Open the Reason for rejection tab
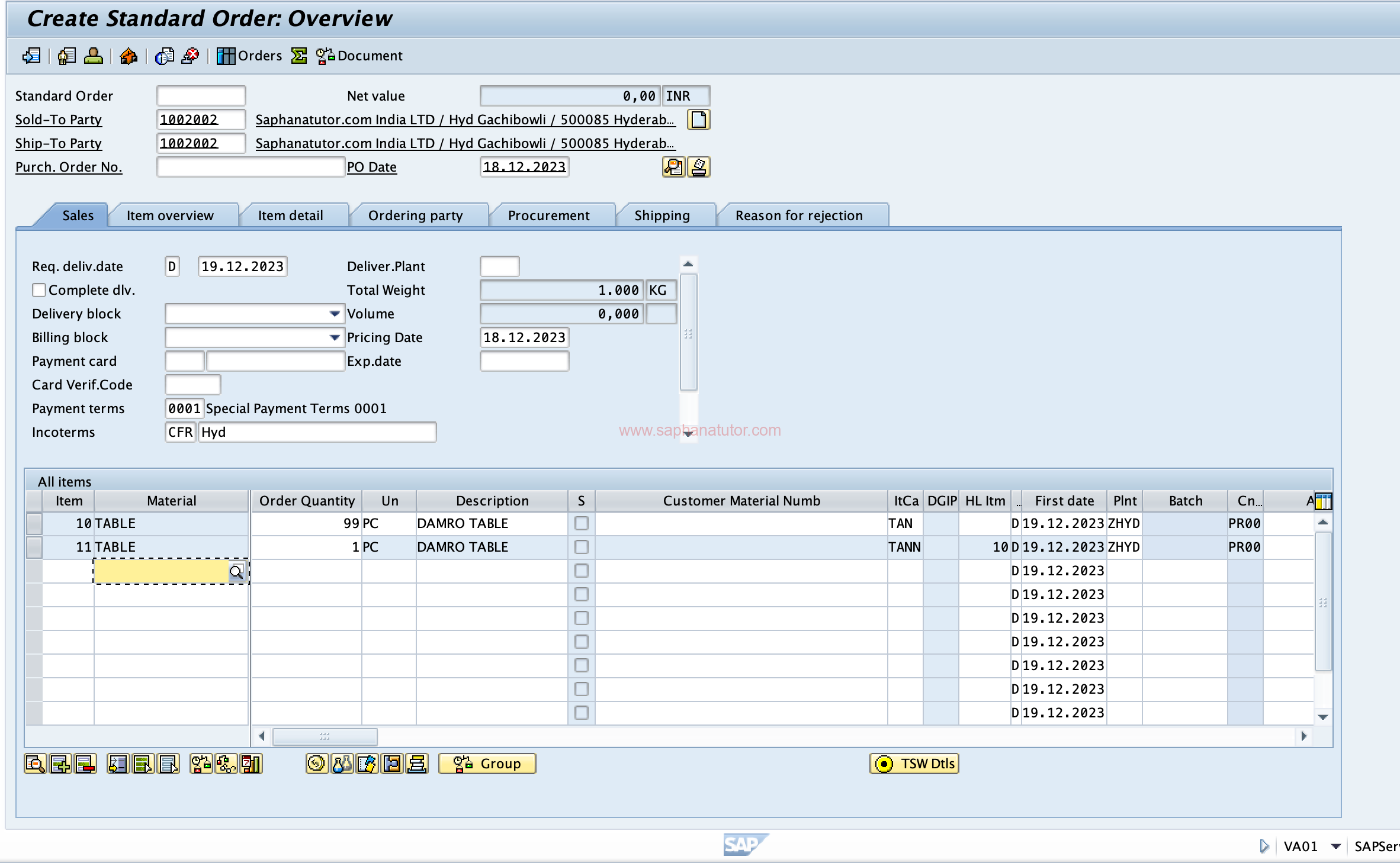 click(x=799, y=215)
